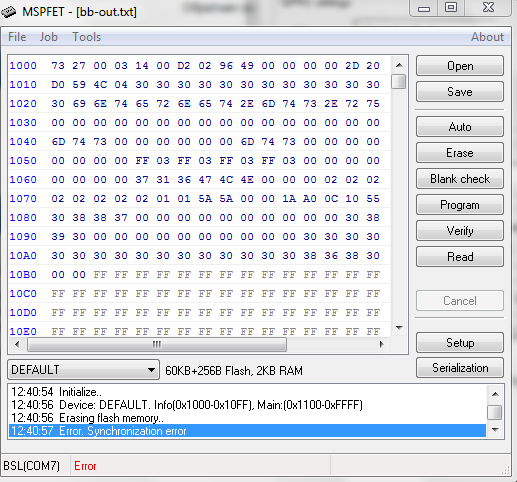
Task: Click the Program button
Action: coord(460,205)
